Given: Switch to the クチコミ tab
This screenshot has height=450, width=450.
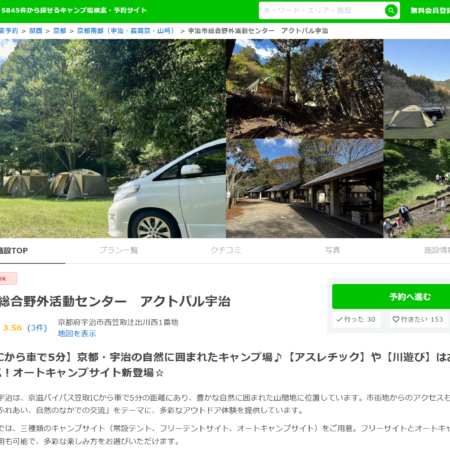Looking at the screenshot, I should (x=226, y=250).
